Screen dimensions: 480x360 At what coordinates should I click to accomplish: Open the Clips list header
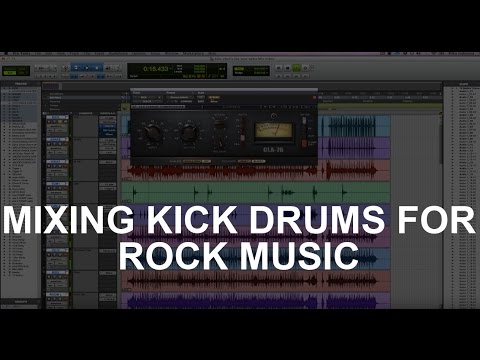(x=463, y=84)
